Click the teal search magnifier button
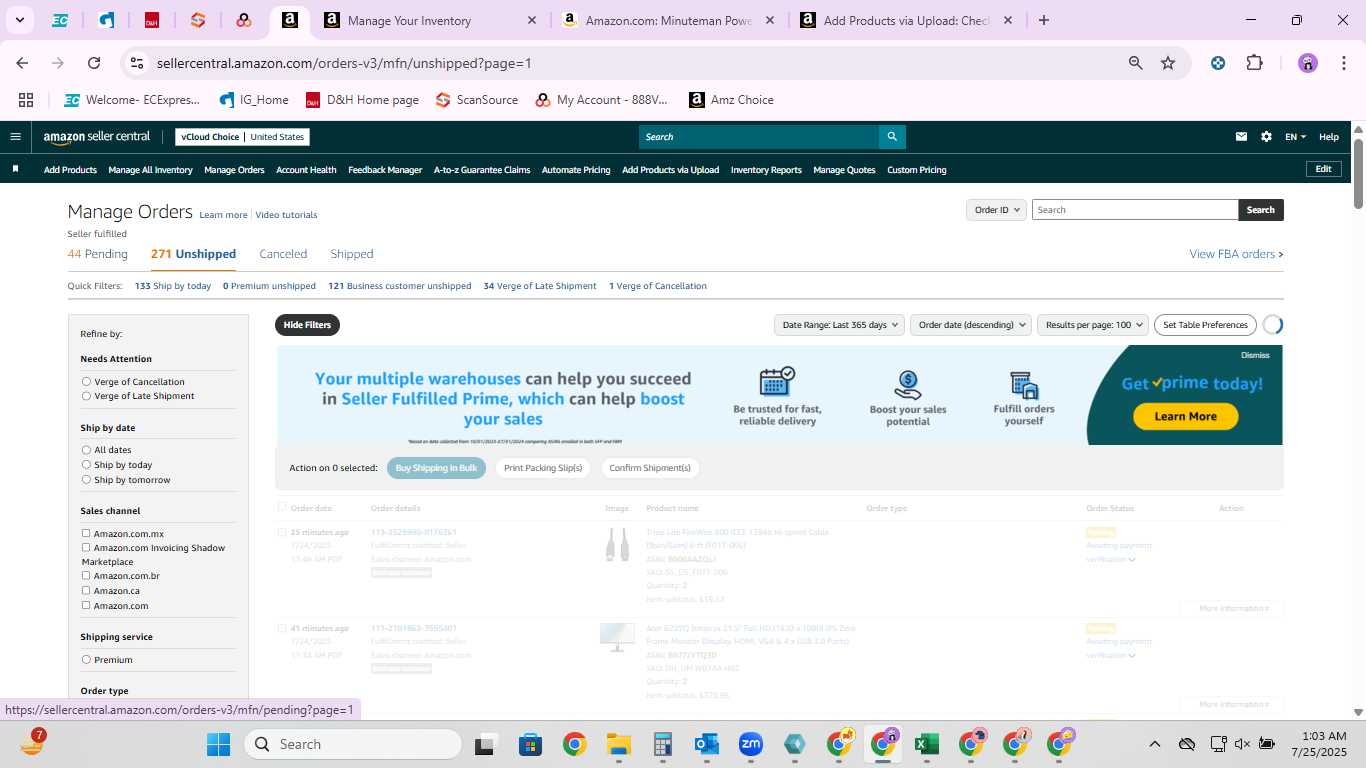 point(892,137)
